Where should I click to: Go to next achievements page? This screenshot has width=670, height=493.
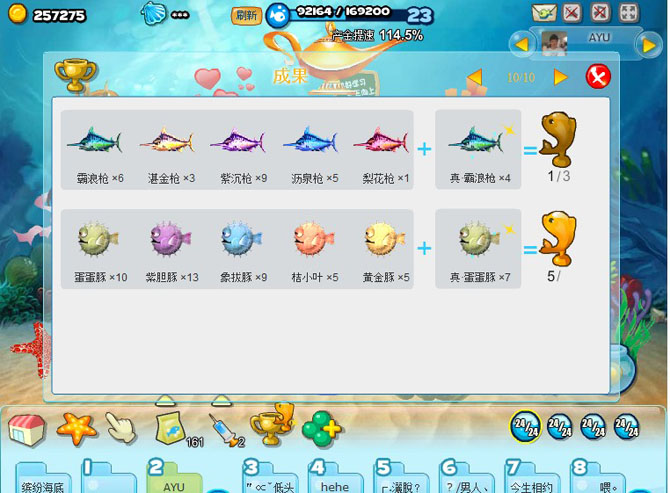tap(560, 77)
